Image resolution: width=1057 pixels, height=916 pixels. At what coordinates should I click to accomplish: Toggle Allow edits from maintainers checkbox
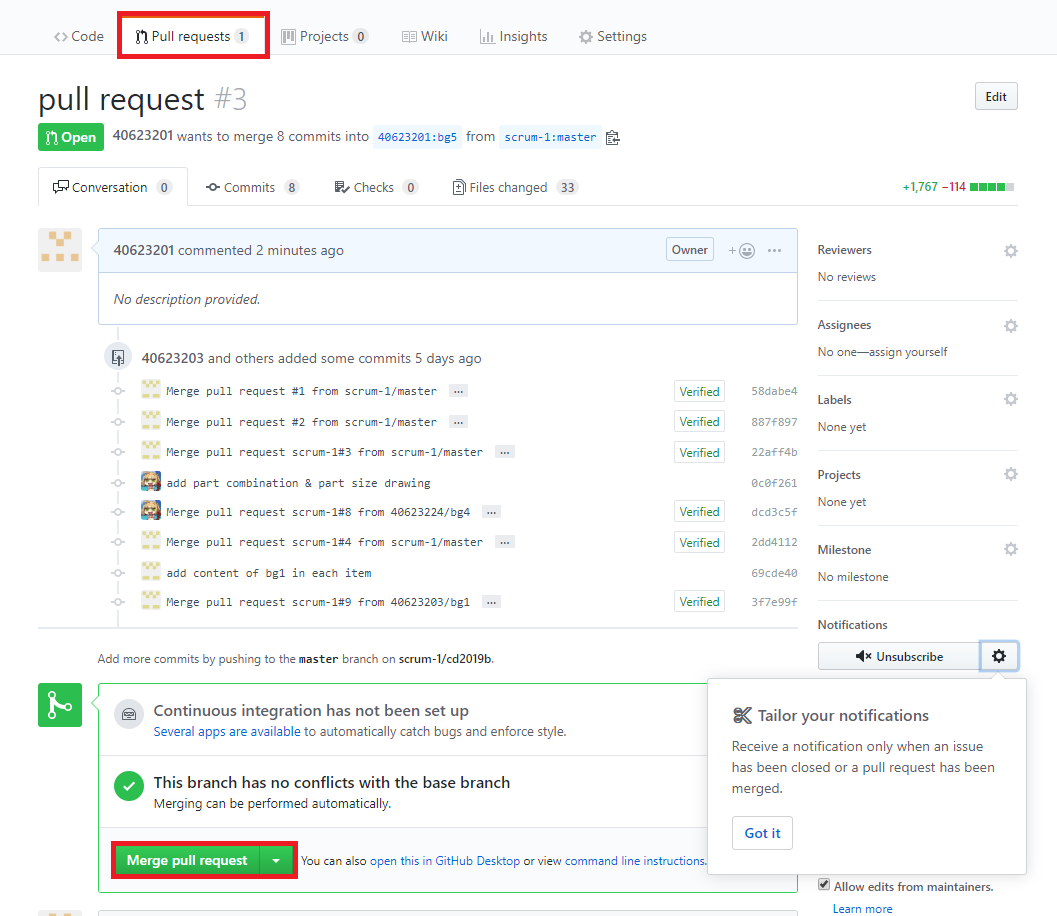point(824,884)
